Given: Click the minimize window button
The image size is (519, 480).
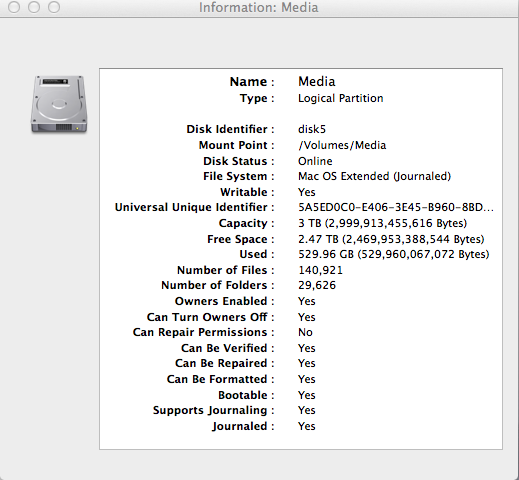Looking at the screenshot, I should (x=34, y=7).
